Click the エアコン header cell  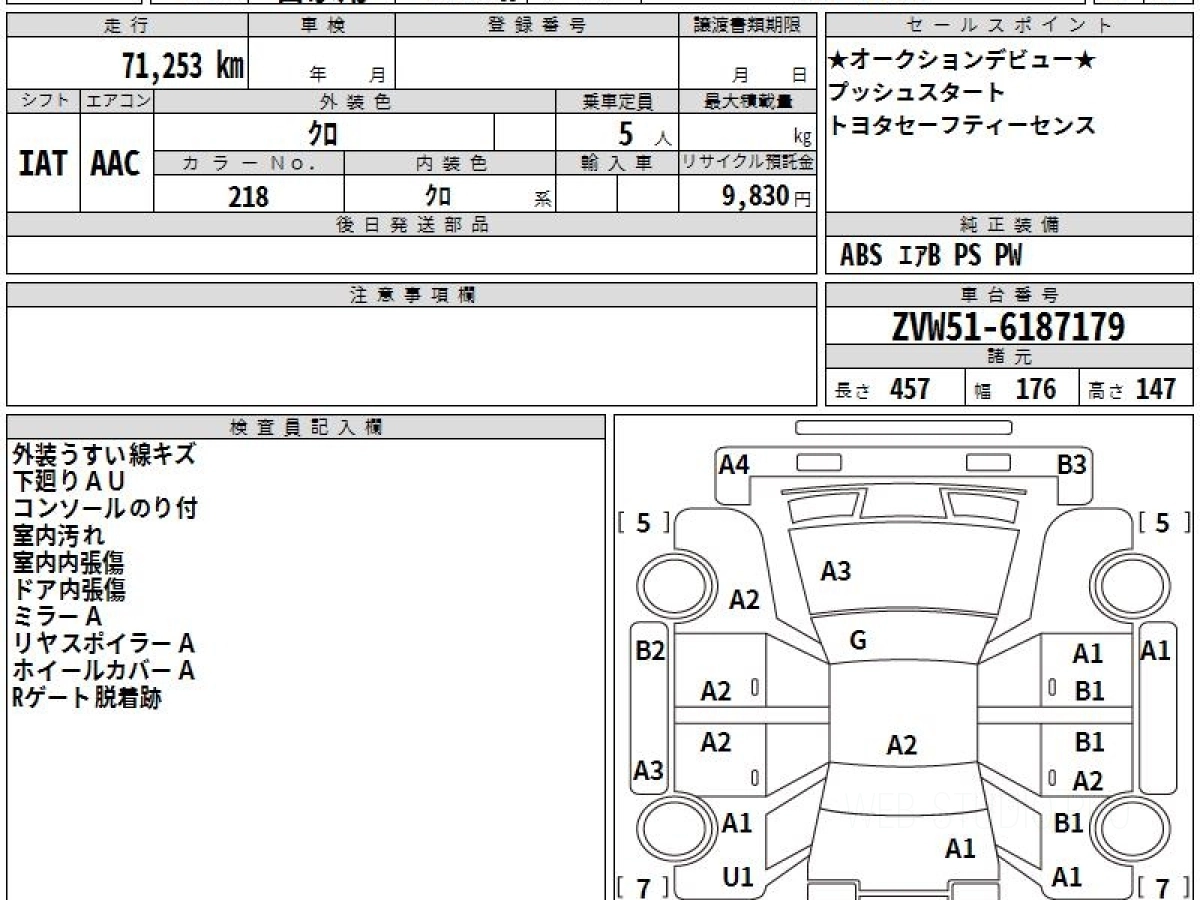click(x=117, y=101)
